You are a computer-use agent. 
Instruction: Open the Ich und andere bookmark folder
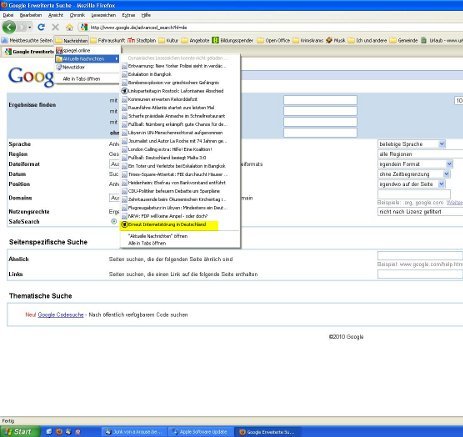tap(368, 40)
